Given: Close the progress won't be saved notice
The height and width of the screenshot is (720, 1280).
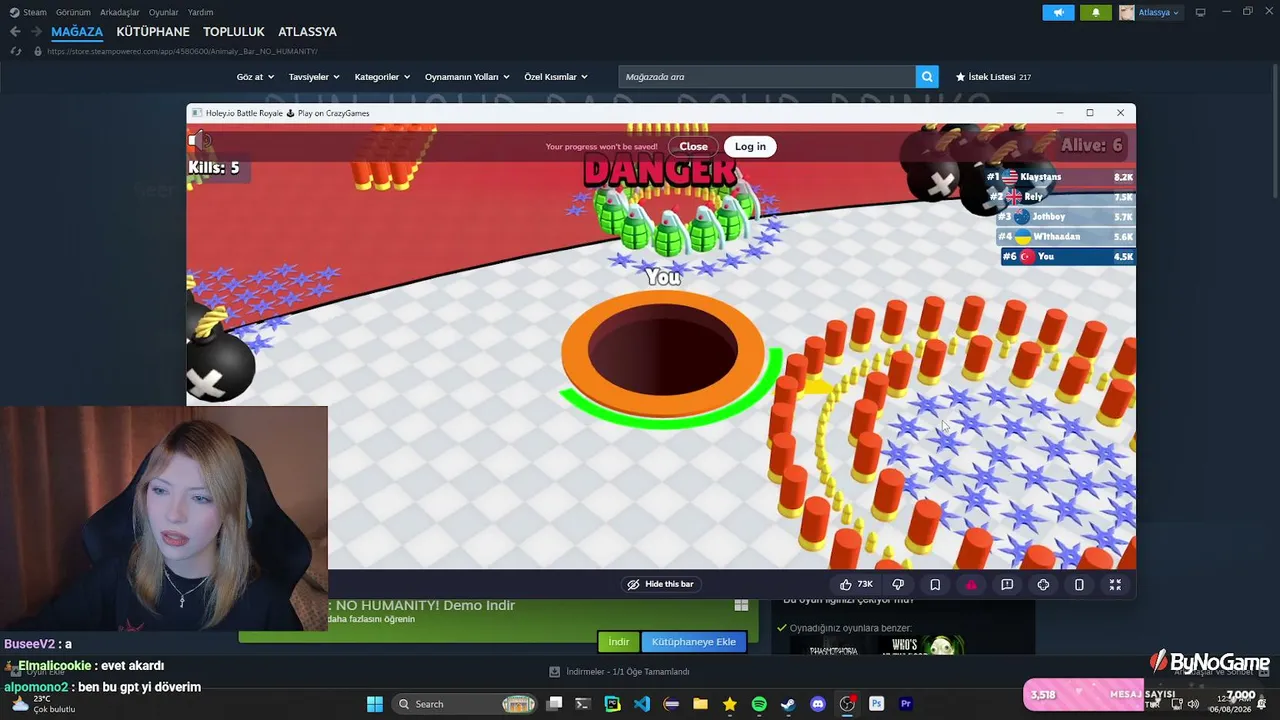Looking at the screenshot, I should (693, 146).
